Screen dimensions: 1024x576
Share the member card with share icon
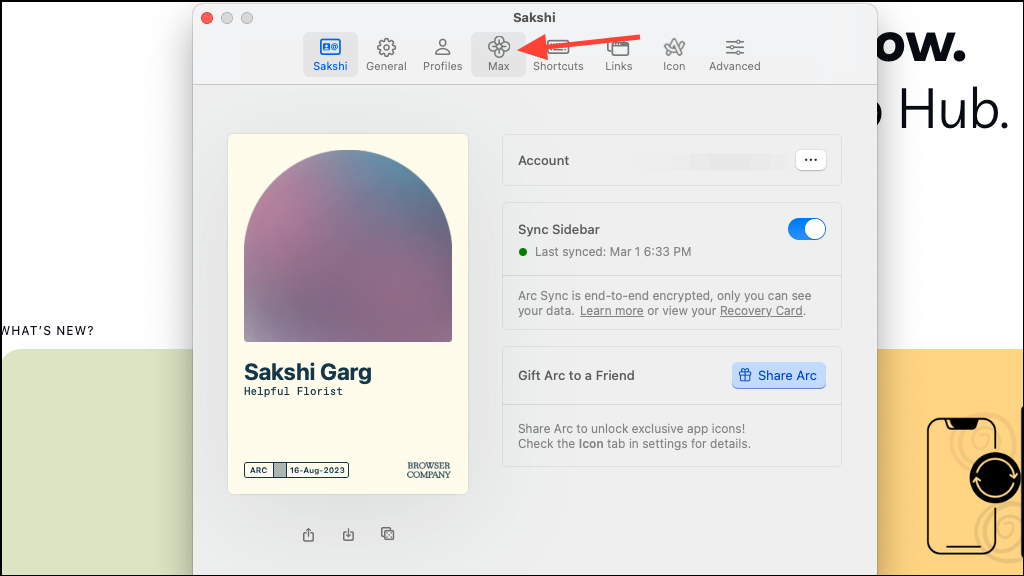tap(308, 535)
